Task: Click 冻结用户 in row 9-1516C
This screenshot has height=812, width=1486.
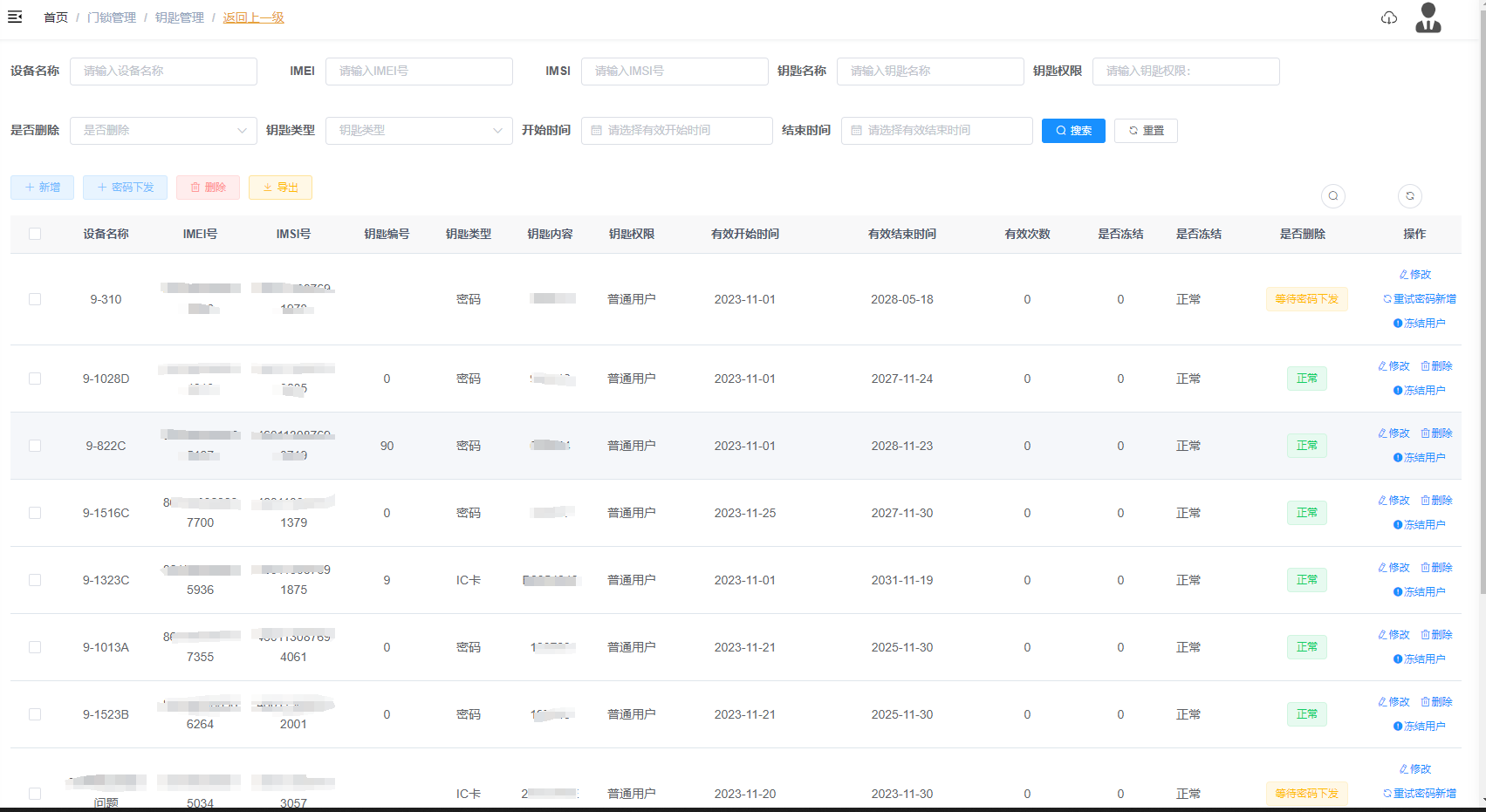Action: coord(1420,525)
